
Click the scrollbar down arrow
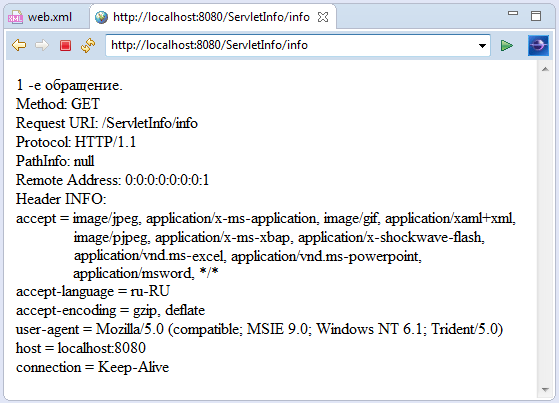click(x=545, y=390)
